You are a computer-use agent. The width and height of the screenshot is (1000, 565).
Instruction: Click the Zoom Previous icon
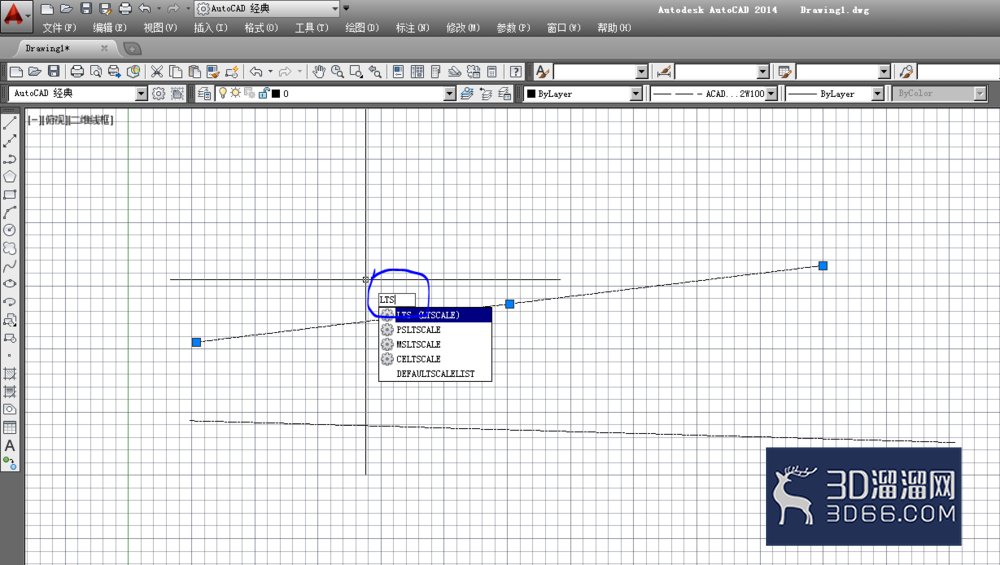tap(376, 71)
